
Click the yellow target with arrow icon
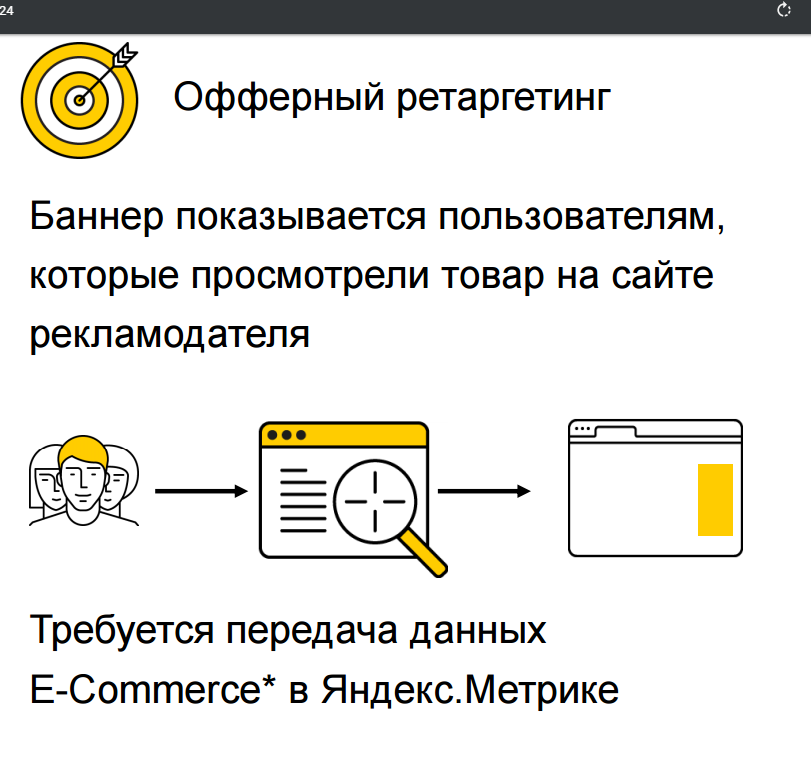(x=80, y=100)
